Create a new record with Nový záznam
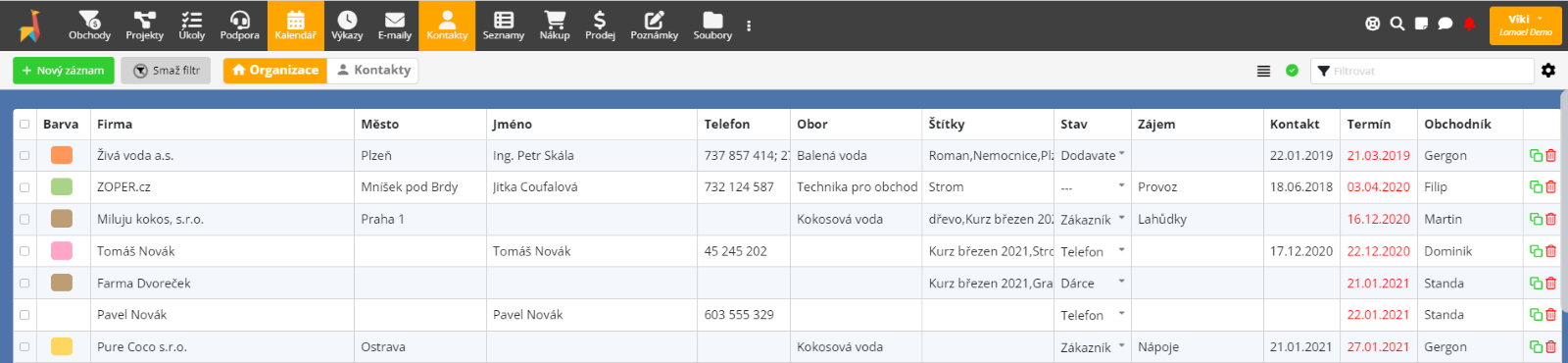This screenshot has height=363, width=1568. click(64, 71)
